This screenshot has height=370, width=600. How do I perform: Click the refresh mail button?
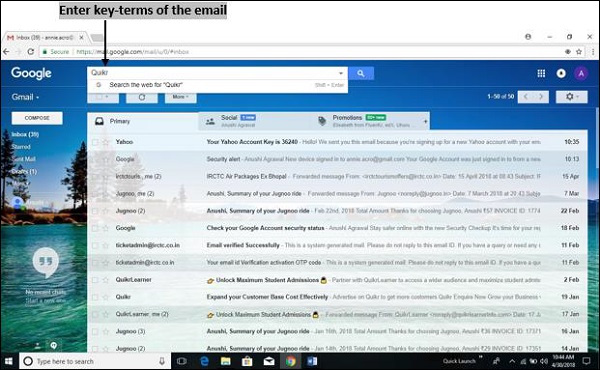pos(142,97)
